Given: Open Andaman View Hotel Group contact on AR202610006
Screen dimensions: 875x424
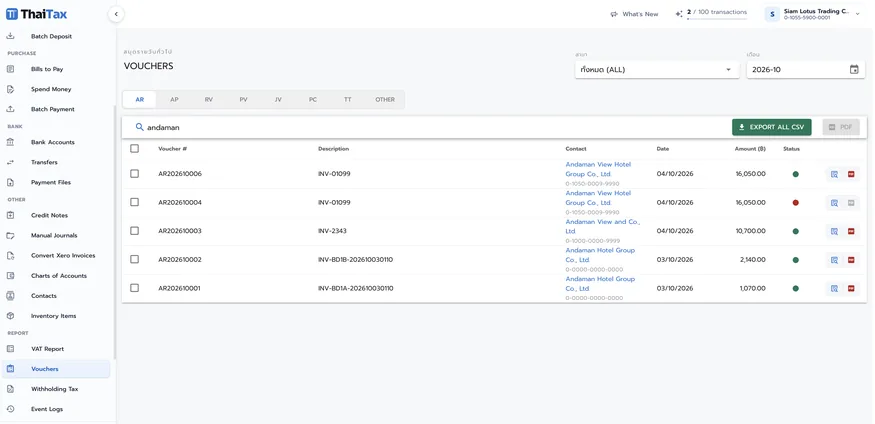Looking at the screenshot, I should (598, 169).
